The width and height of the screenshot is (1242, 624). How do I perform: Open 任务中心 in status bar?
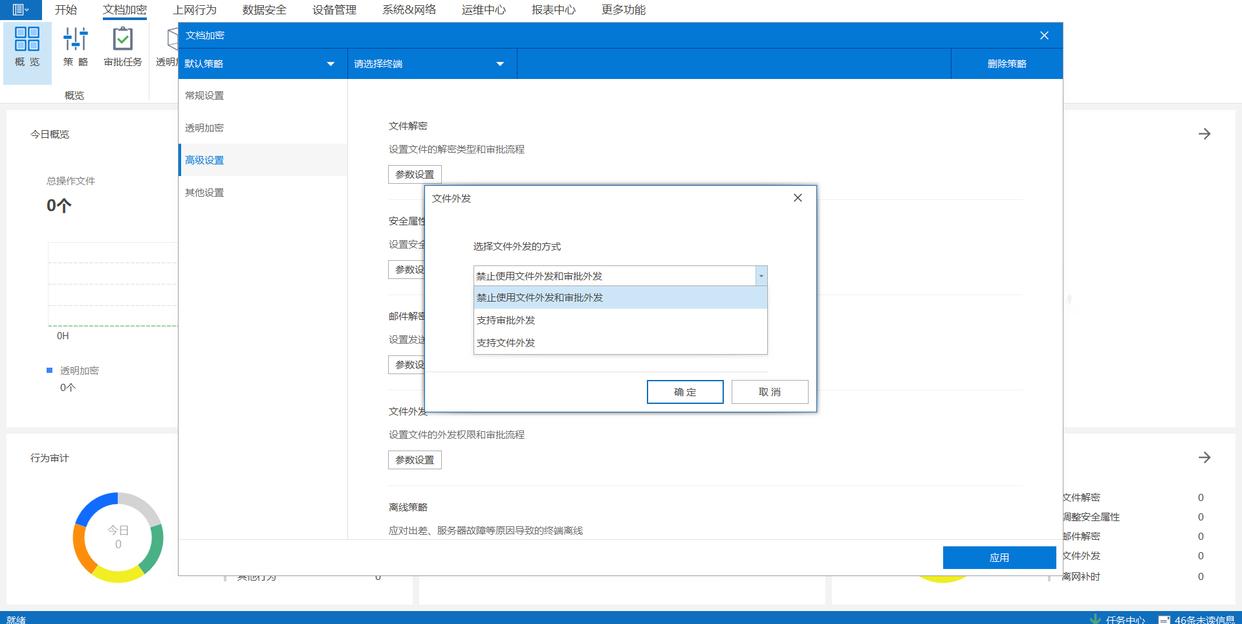[x=1117, y=619]
